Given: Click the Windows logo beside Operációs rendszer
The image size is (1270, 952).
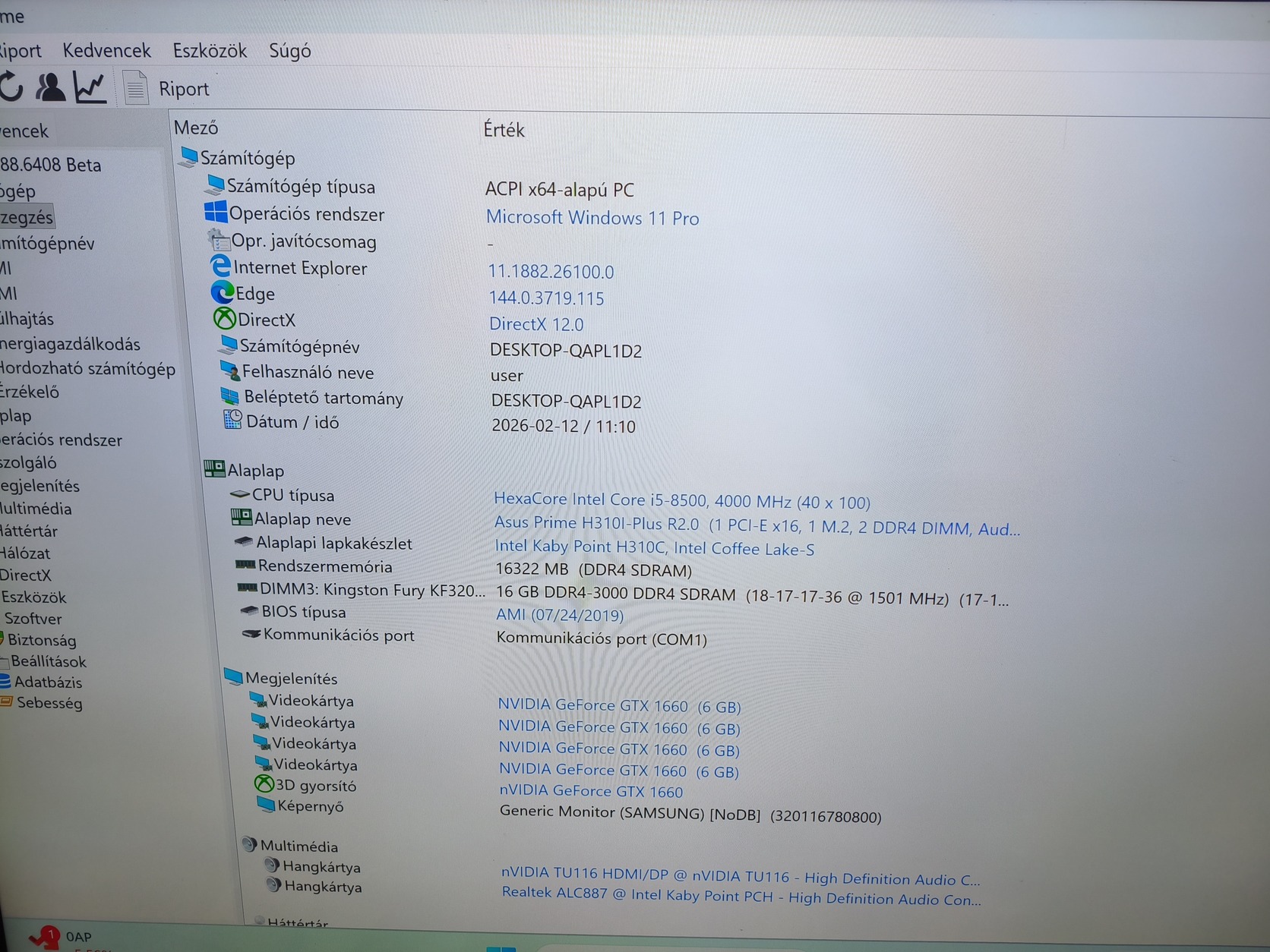Looking at the screenshot, I should (216, 212).
